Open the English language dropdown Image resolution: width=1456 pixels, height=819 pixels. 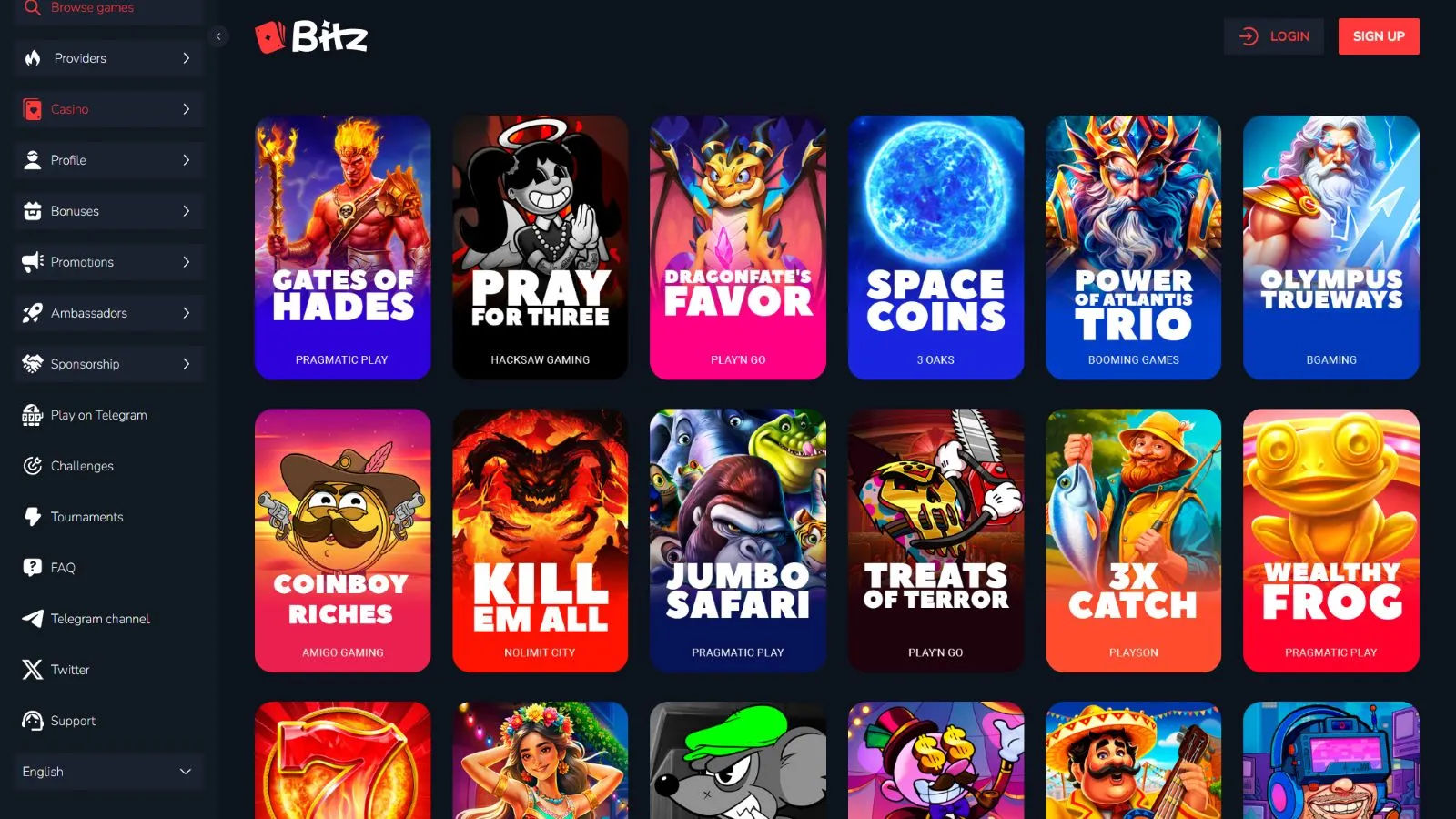108,772
